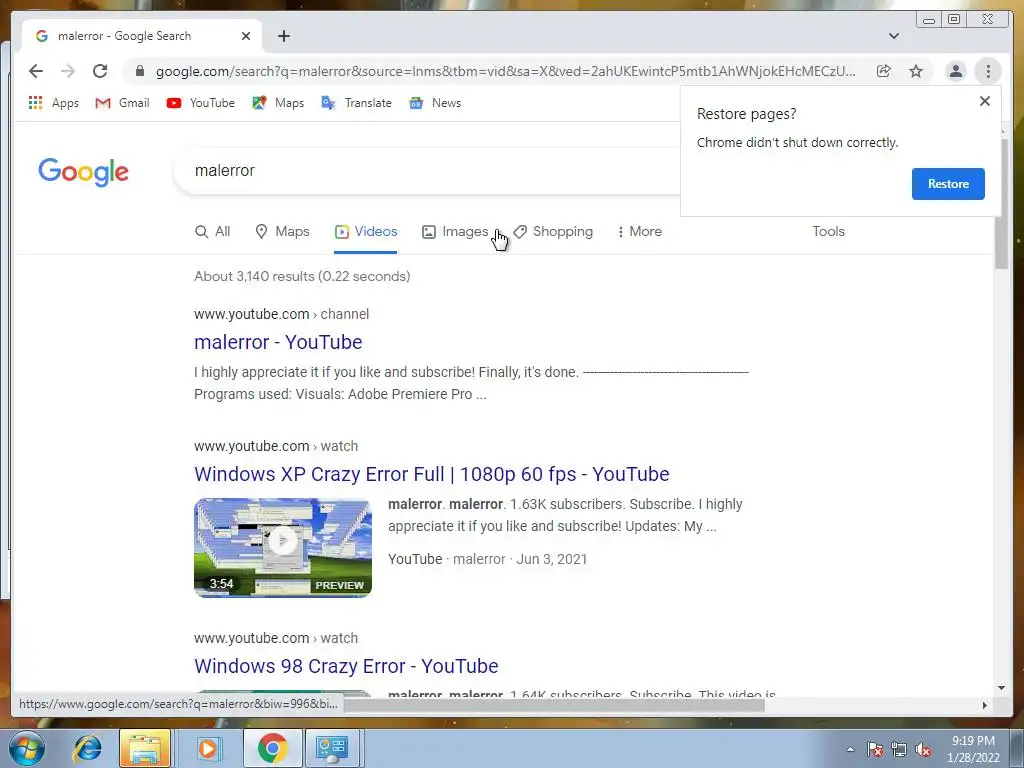Switch to the All results tab
This screenshot has width=1024, height=768.
pyautogui.click(x=213, y=231)
